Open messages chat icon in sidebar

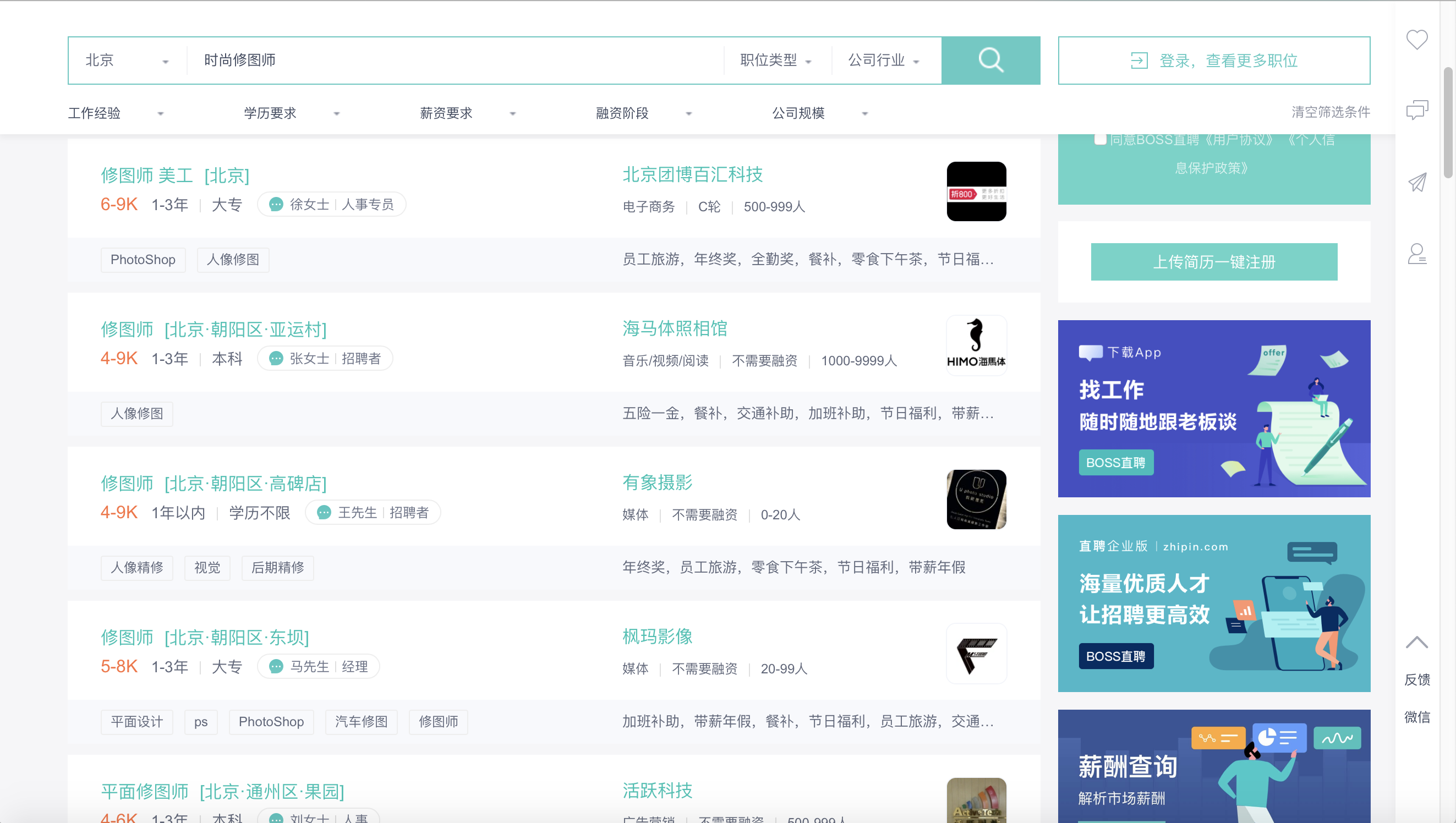1416,109
